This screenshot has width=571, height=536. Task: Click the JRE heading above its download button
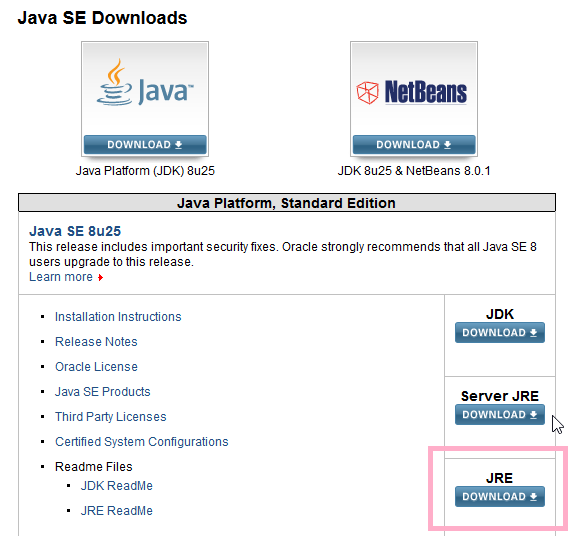(x=500, y=478)
